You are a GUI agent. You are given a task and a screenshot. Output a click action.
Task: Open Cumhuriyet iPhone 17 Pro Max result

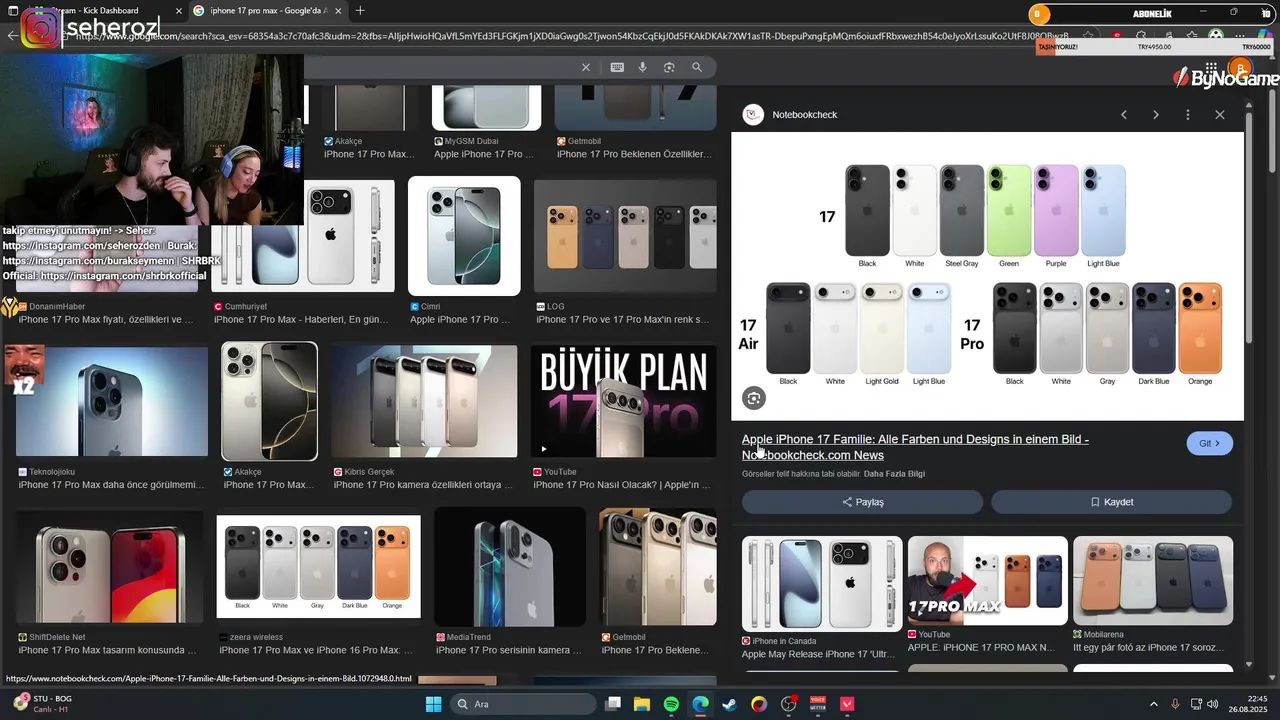(302, 236)
